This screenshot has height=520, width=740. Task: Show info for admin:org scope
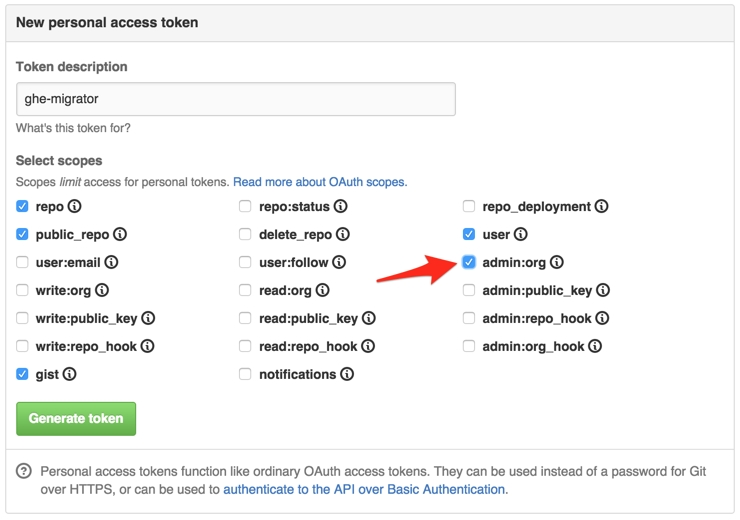point(557,263)
